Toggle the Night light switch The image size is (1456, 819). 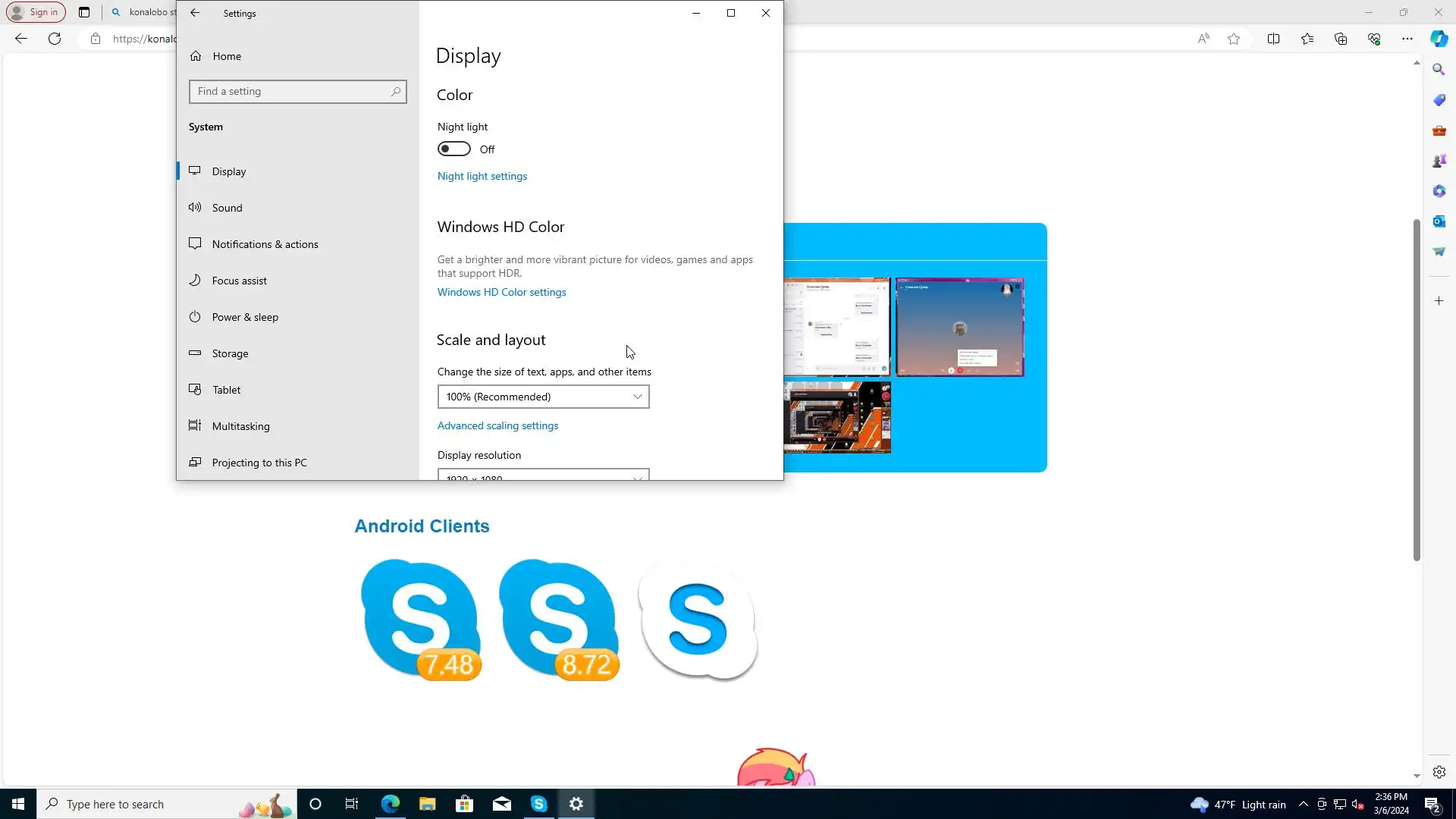pos(453,149)
